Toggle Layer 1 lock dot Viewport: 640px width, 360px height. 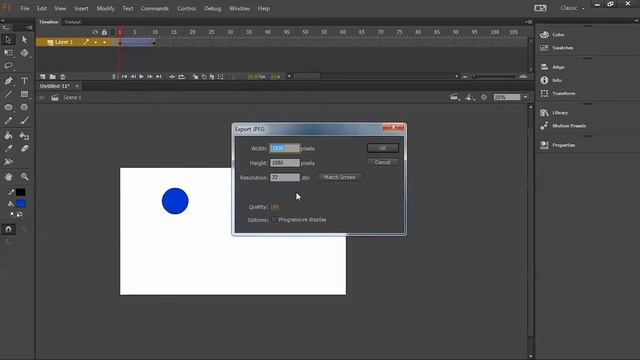click(x=104, y=42)
